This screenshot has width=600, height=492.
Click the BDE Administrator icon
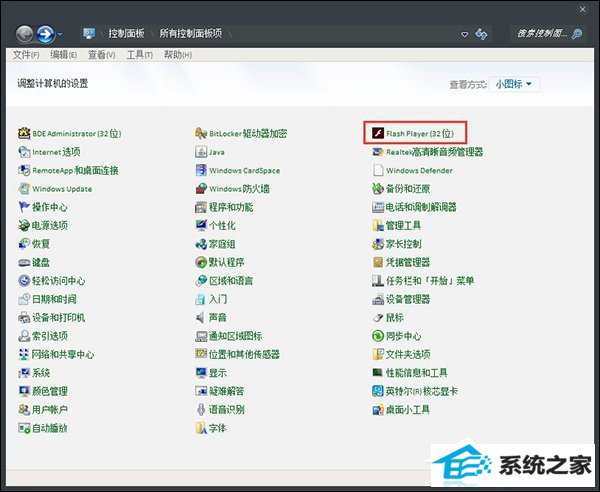24,133
